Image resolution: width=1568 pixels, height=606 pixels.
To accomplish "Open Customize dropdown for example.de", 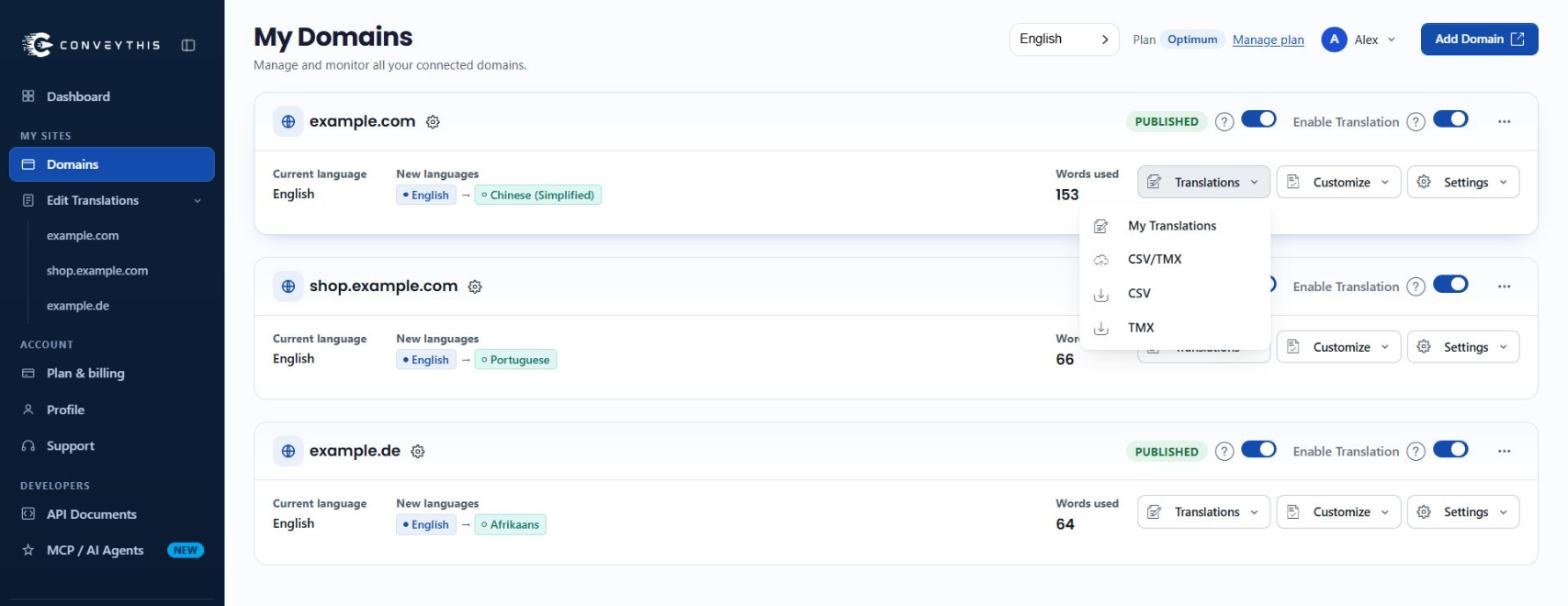I will [1339, 512].
